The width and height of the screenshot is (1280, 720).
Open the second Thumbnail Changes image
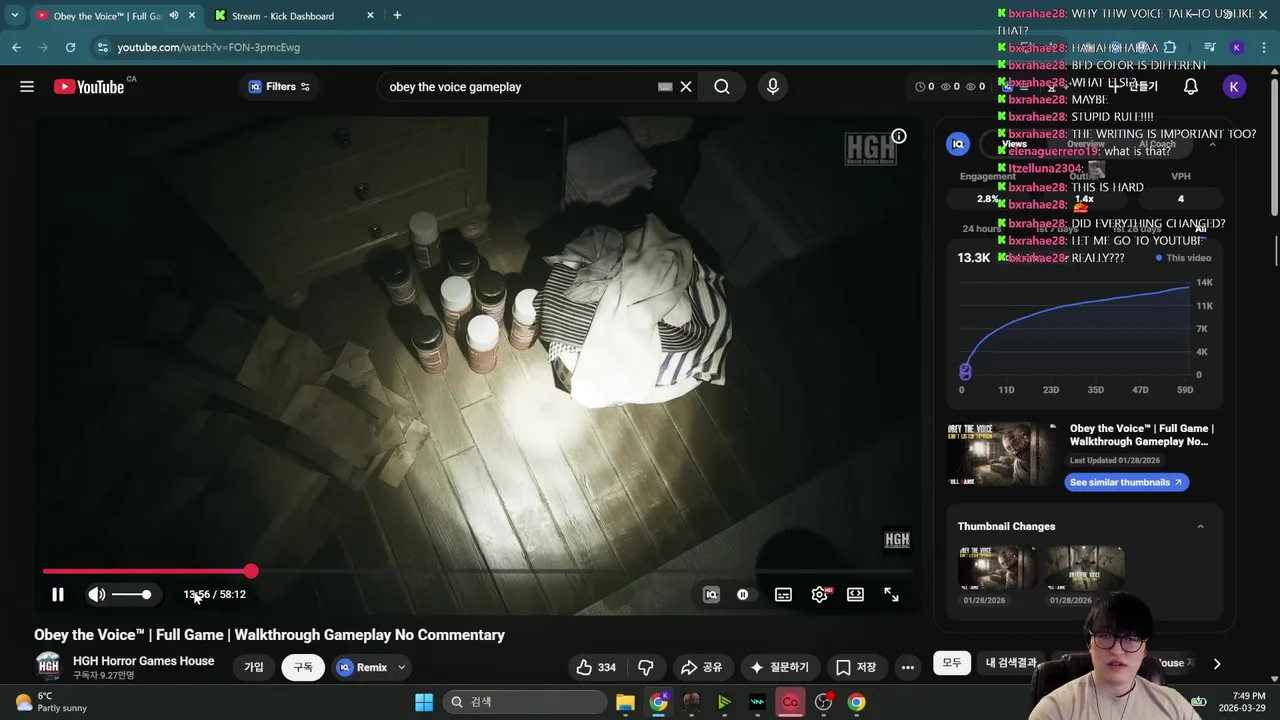coord(1084,569)
